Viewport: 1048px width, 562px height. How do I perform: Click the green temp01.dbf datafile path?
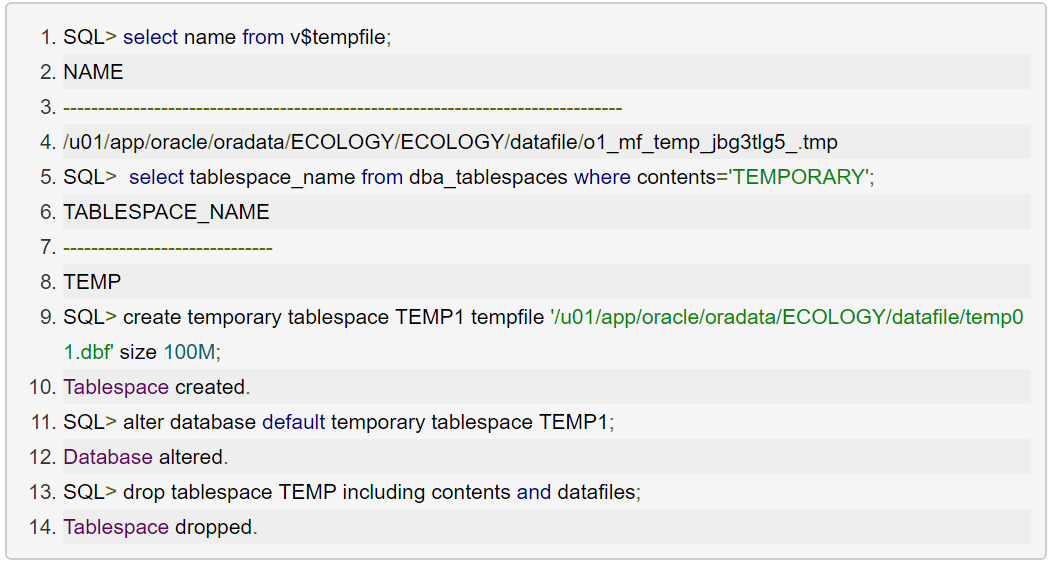tap(787, 317)
